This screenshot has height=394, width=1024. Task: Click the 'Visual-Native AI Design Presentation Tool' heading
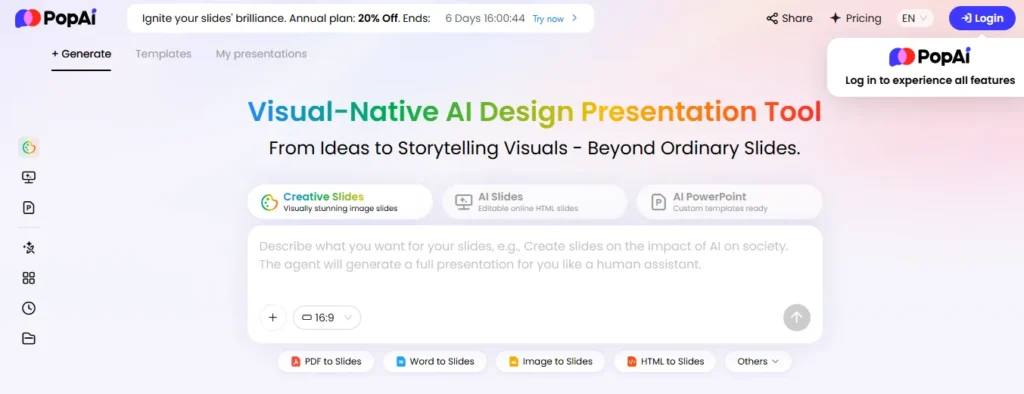(x=534, y=112)
